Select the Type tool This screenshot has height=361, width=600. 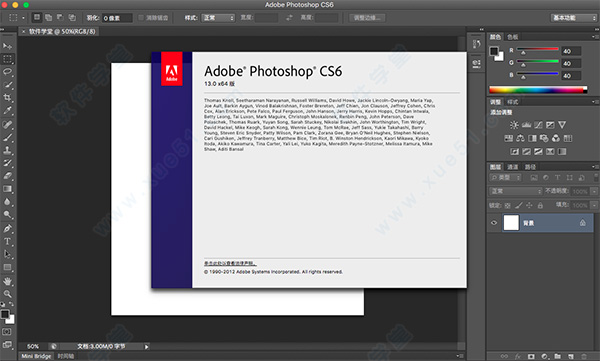coord(7,242)
